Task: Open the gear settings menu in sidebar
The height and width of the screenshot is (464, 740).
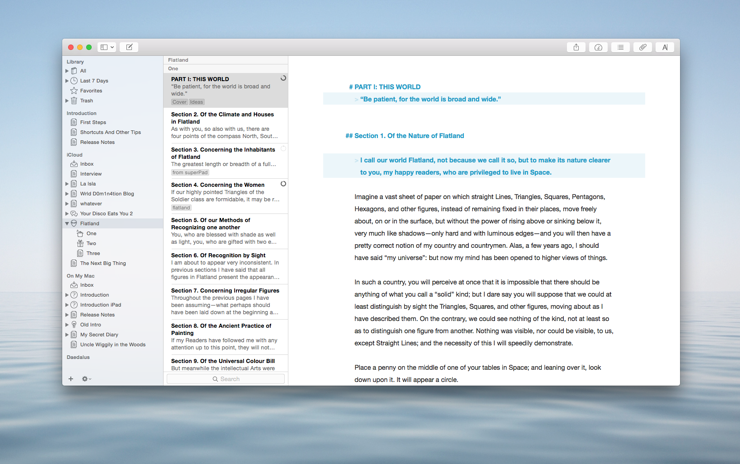Action: [x=86, y=379]
